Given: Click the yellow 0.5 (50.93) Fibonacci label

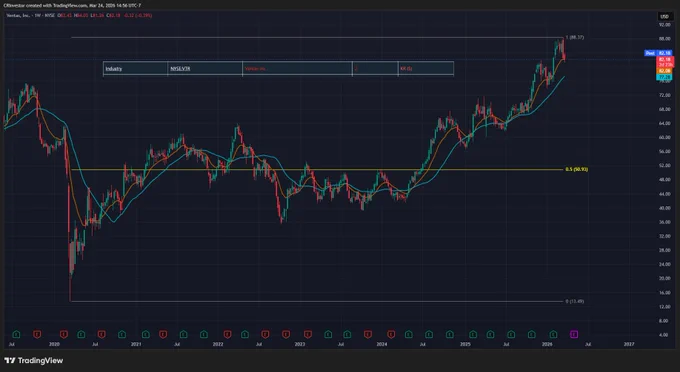Looking at the screenshot, I should point(576,169).
